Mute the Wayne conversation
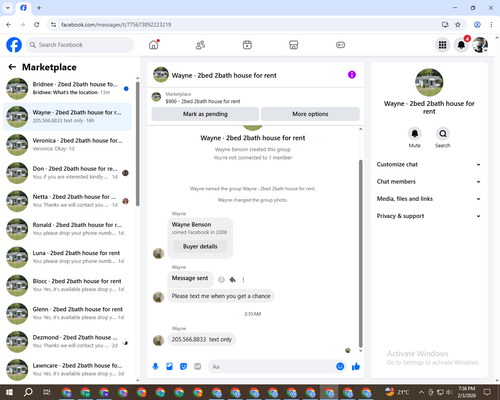This screenshot has width=500, height=400. (x=415, y=134)
